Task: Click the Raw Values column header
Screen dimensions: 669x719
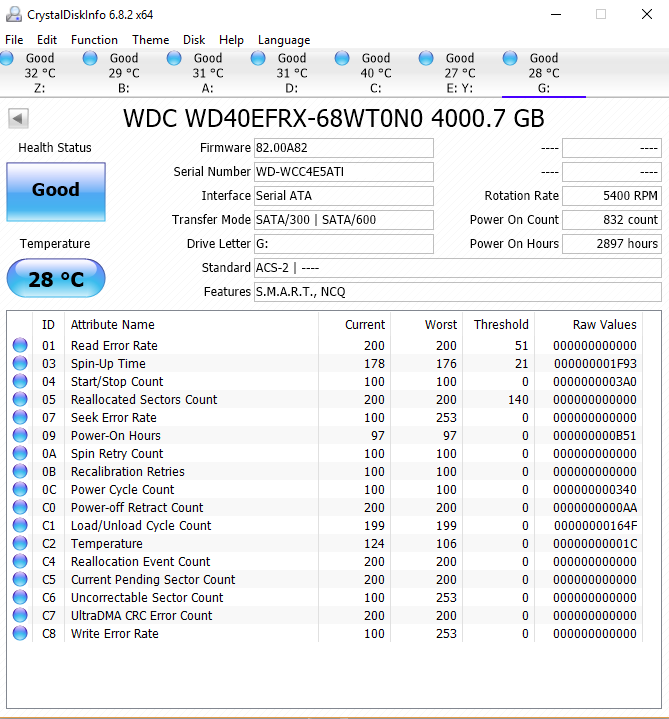Action: (x=588, y=325)
